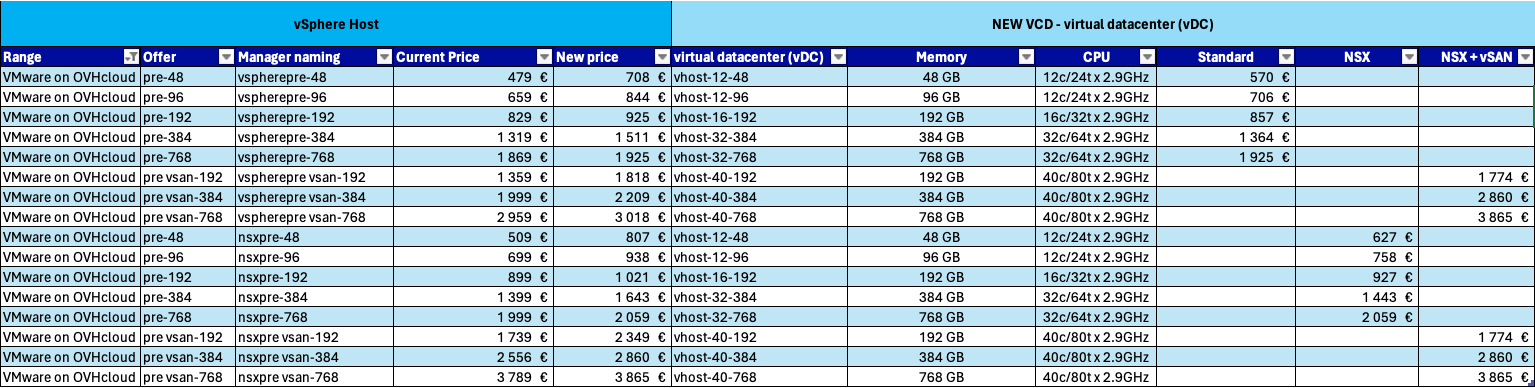Image resolution: width=1535 pixels, height=388 pixels.
Task: Select the vspherepre vsan-384 cell
Action: pos(314,197)
